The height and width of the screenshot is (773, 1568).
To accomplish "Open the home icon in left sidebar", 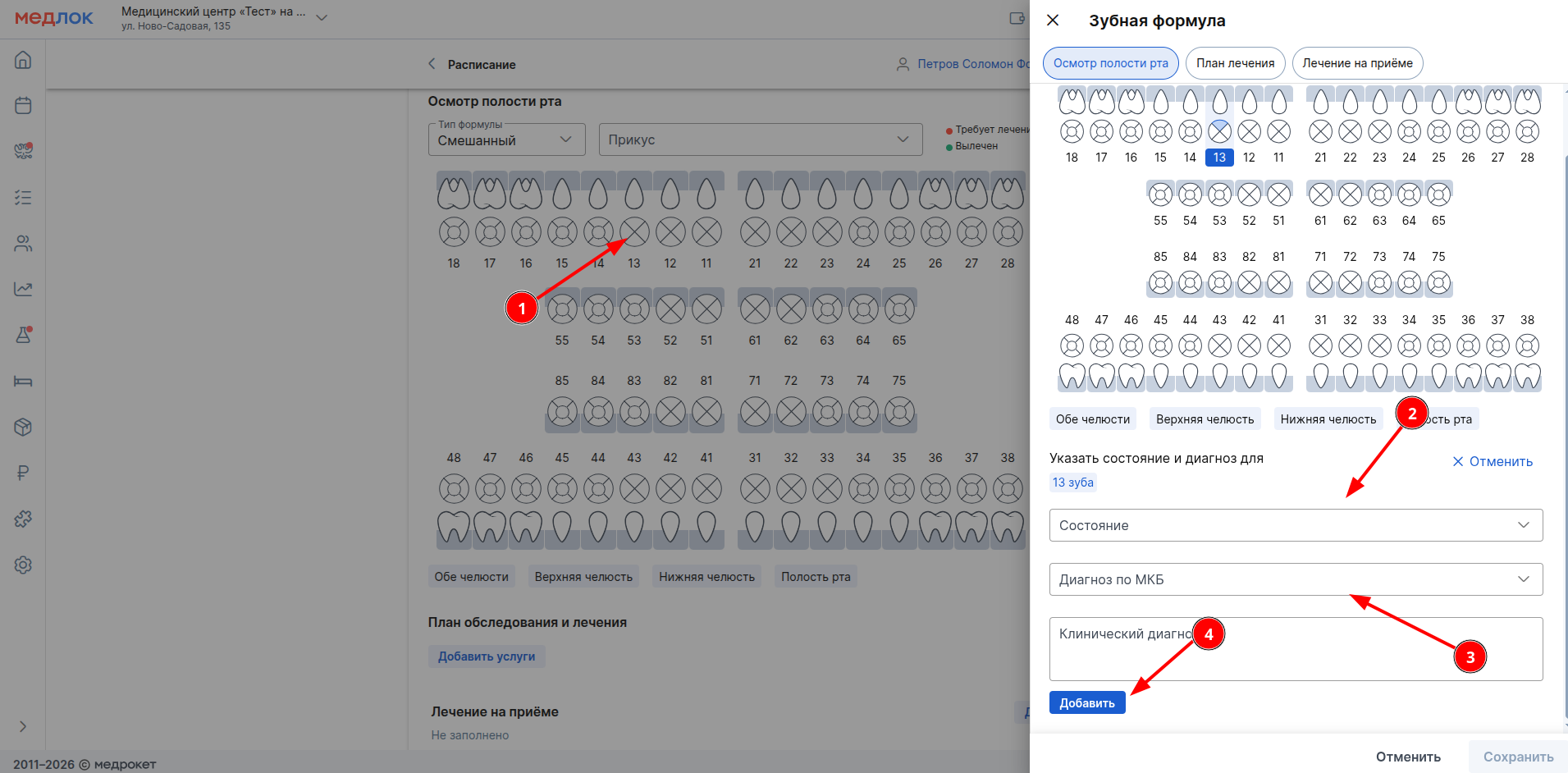I will pyautogui.click(x=23, y=60).
